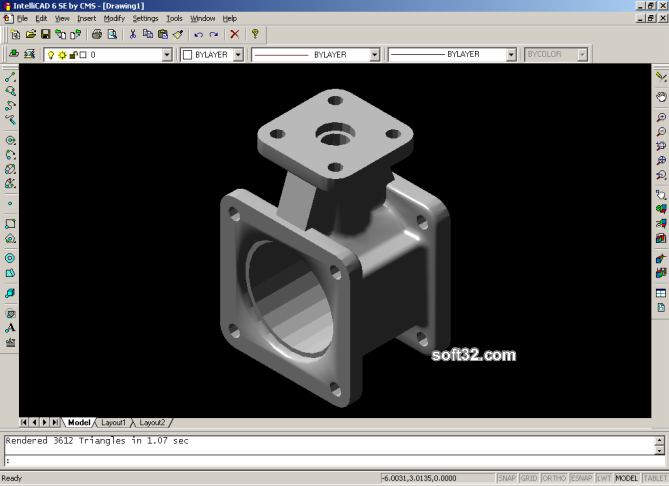Click the printer icon to print
This screenshot has height=486, width=669.
[97, 35]
